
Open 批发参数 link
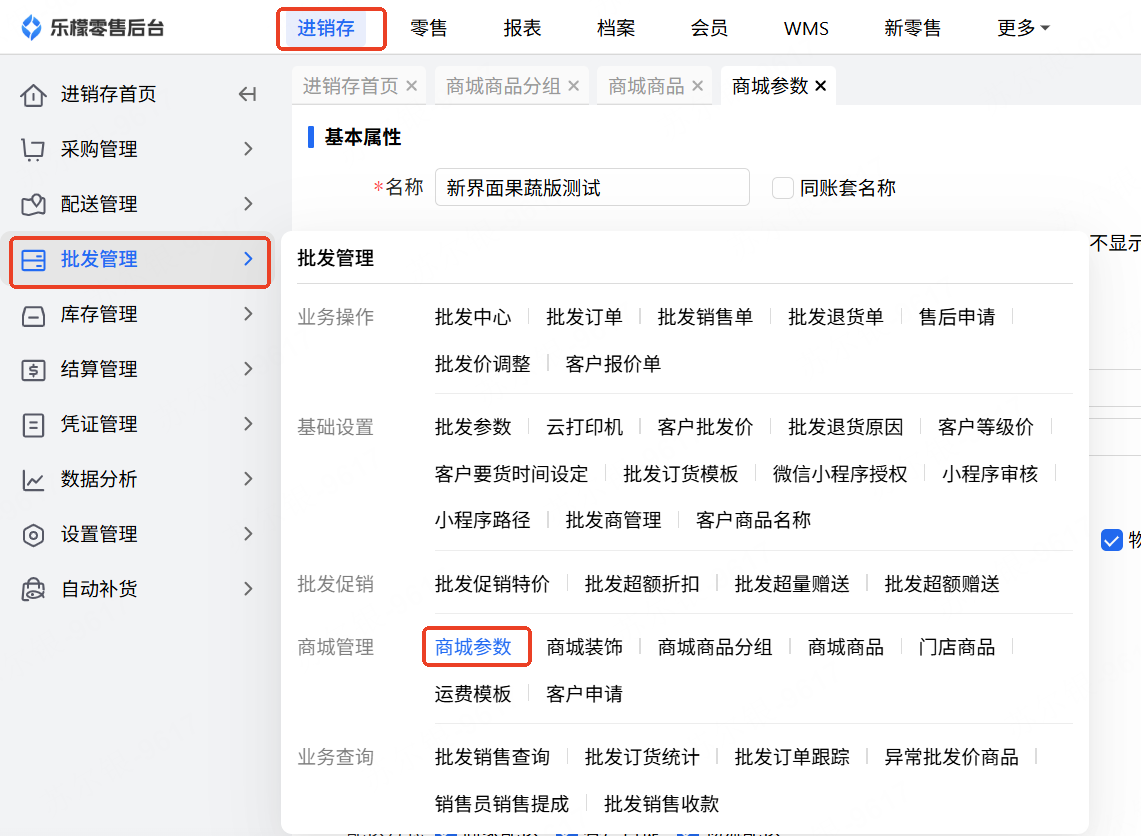click(x=473, y=426)
